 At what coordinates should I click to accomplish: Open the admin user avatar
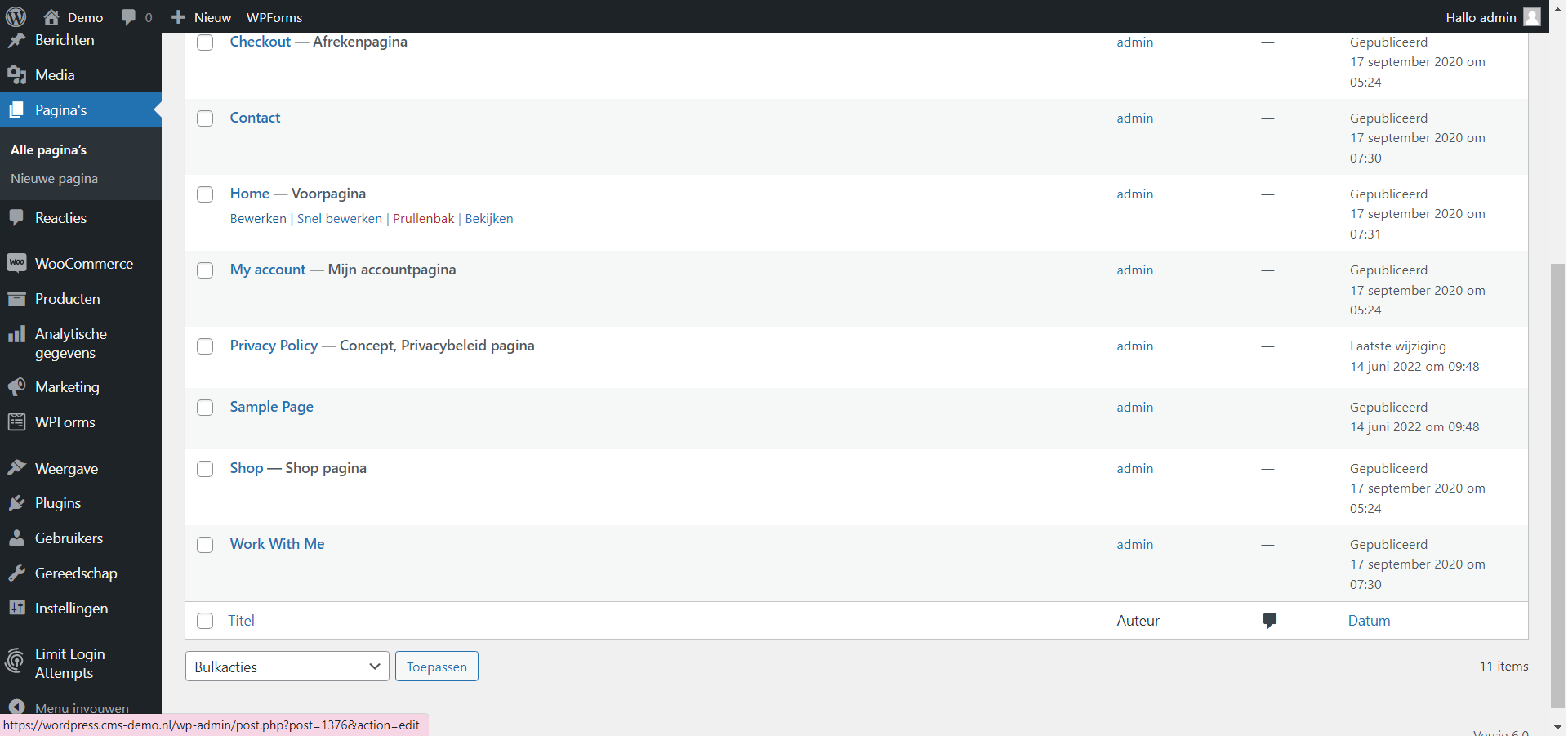(1532, 17)
